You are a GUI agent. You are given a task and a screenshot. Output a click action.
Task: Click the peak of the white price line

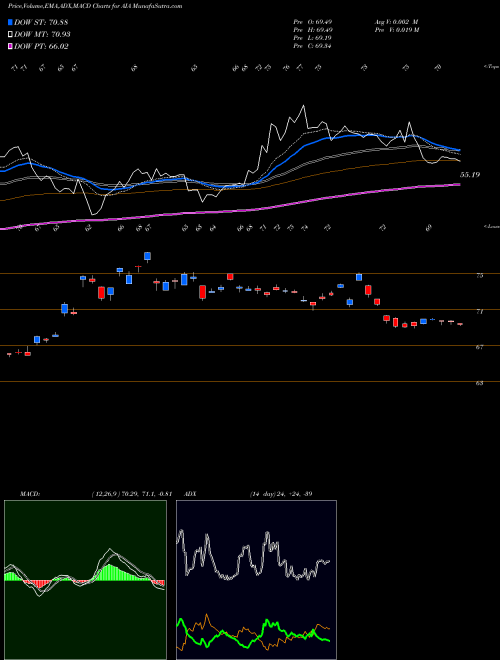click(x=303, y=106)
